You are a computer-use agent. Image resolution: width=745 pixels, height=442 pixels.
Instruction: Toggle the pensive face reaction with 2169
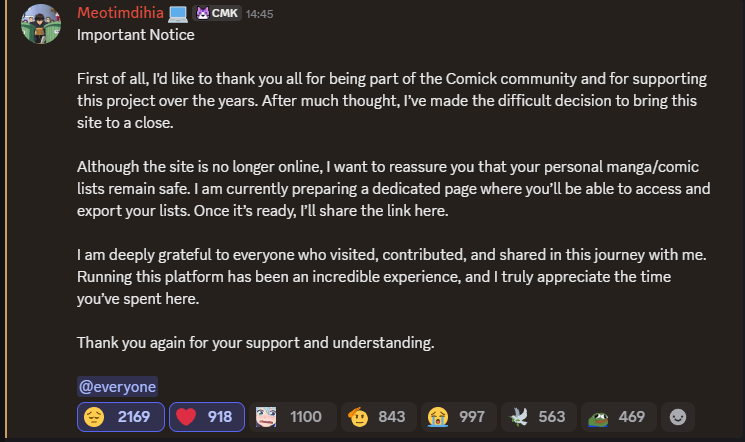click(121, 417)
